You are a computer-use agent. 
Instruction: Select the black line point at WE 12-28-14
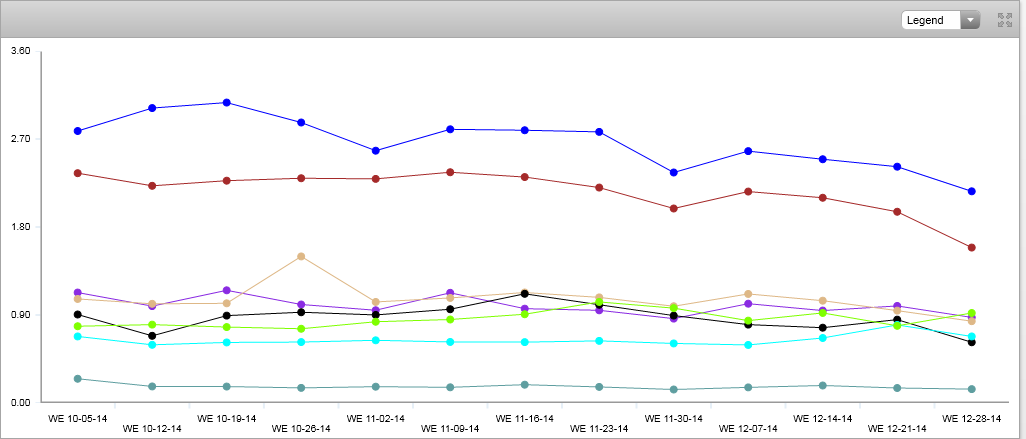coord(971,342)
